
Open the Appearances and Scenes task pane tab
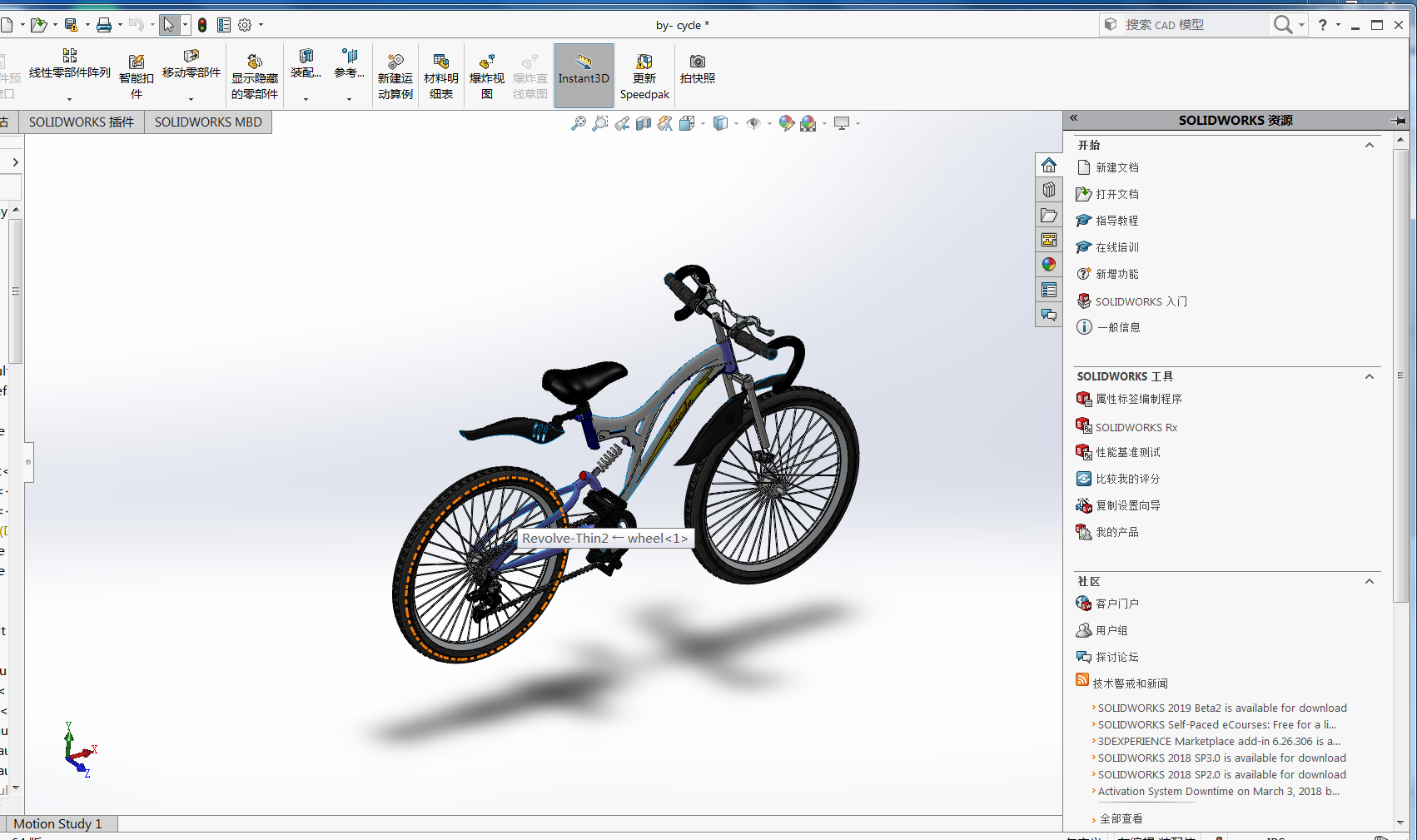click(x=1048, y=264)
